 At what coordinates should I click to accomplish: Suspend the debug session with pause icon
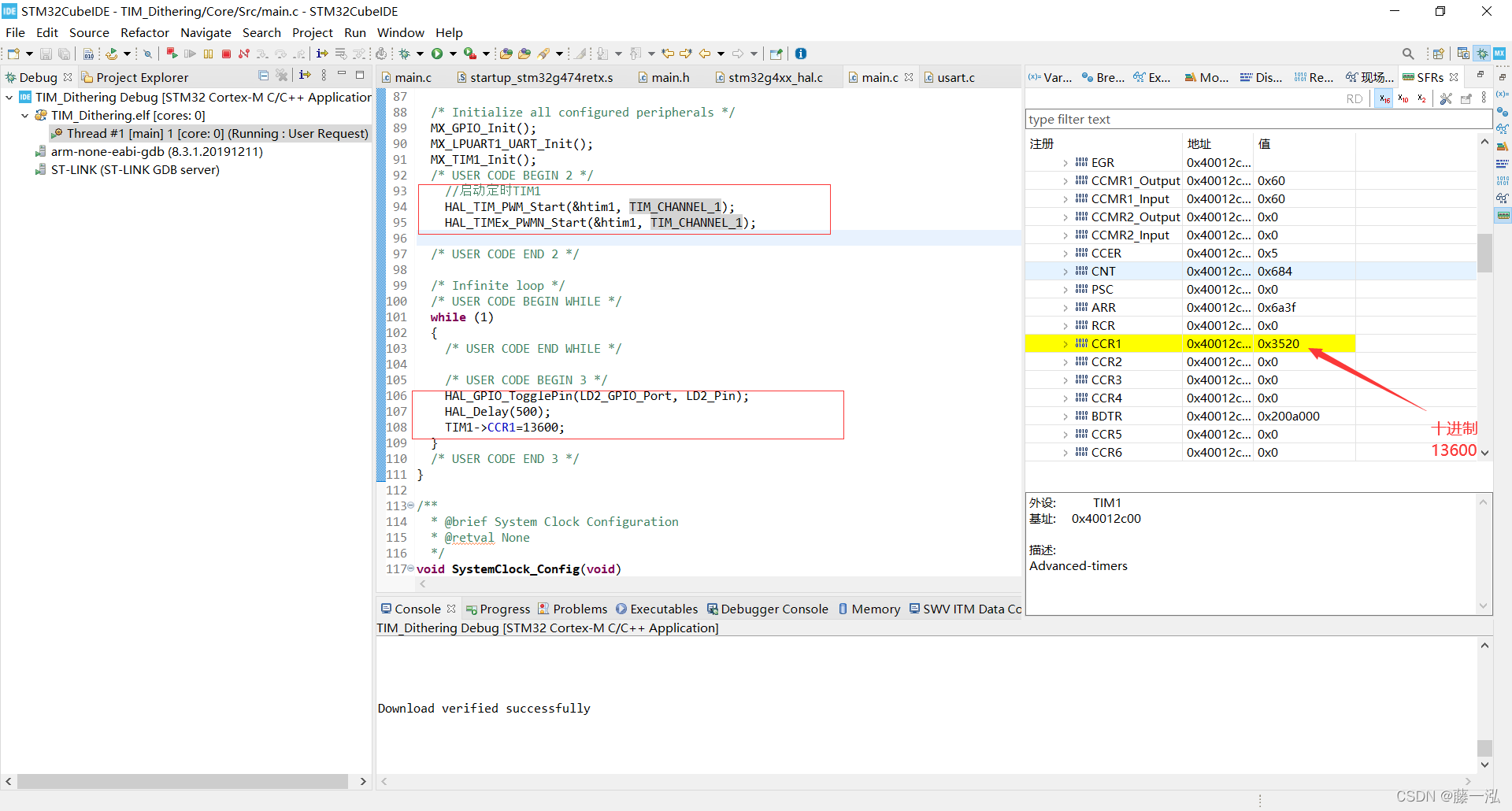coord(208,54)
